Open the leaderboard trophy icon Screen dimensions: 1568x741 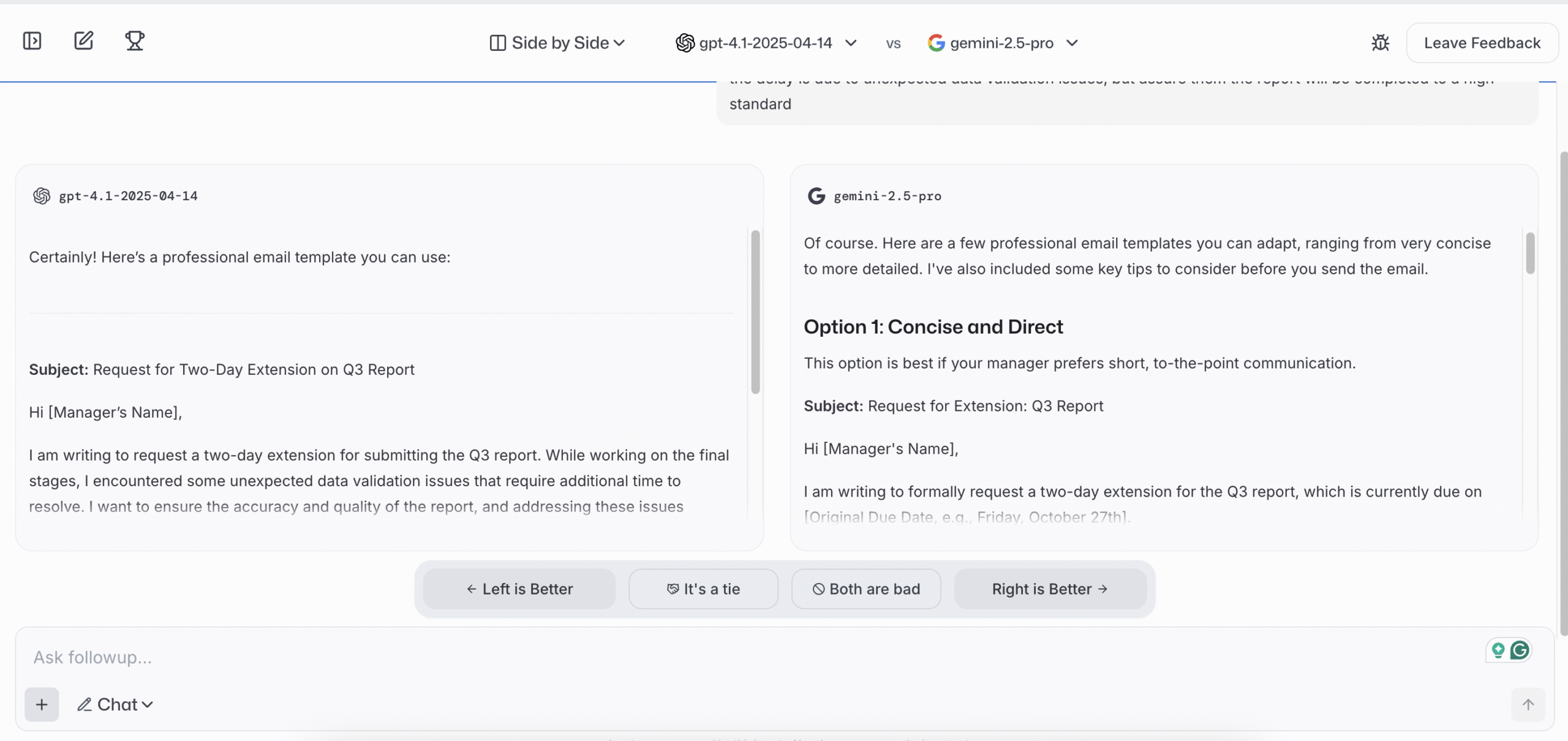135,41
